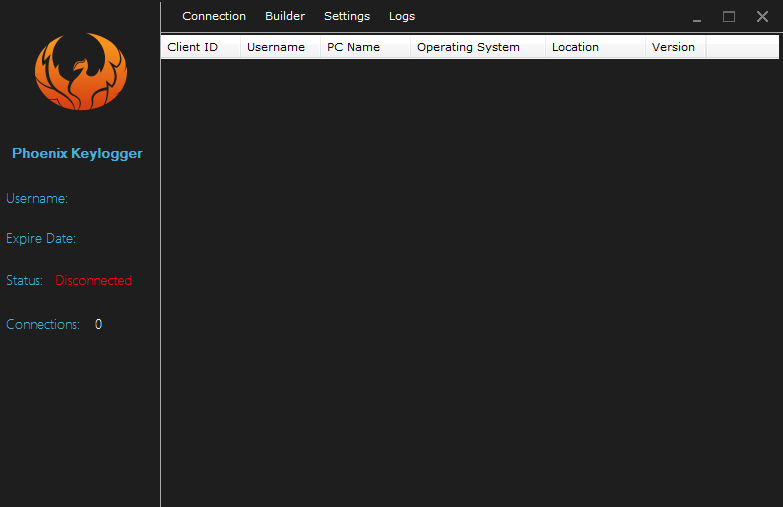
Task: Sort list by Client ID column
Action: pyautogui.click(x=193, y=47)
